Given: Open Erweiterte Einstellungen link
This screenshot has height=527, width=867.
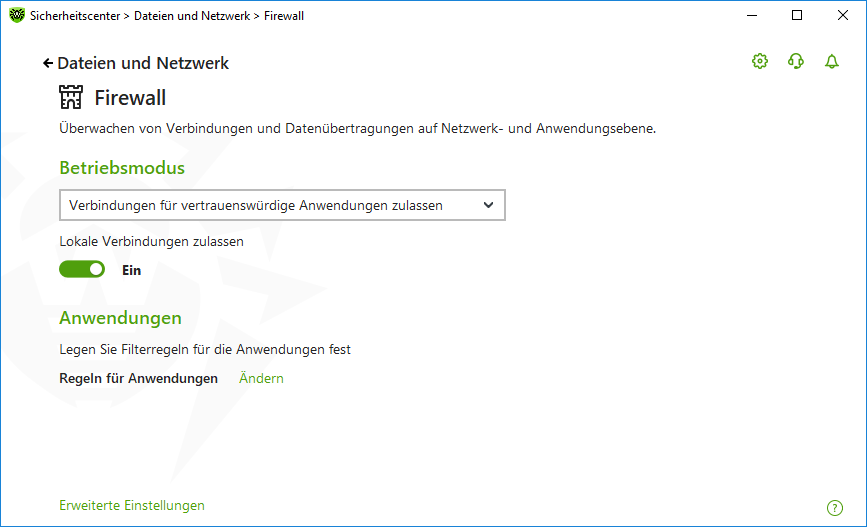Looking at the screenshot, I should [x=132, y=505].
